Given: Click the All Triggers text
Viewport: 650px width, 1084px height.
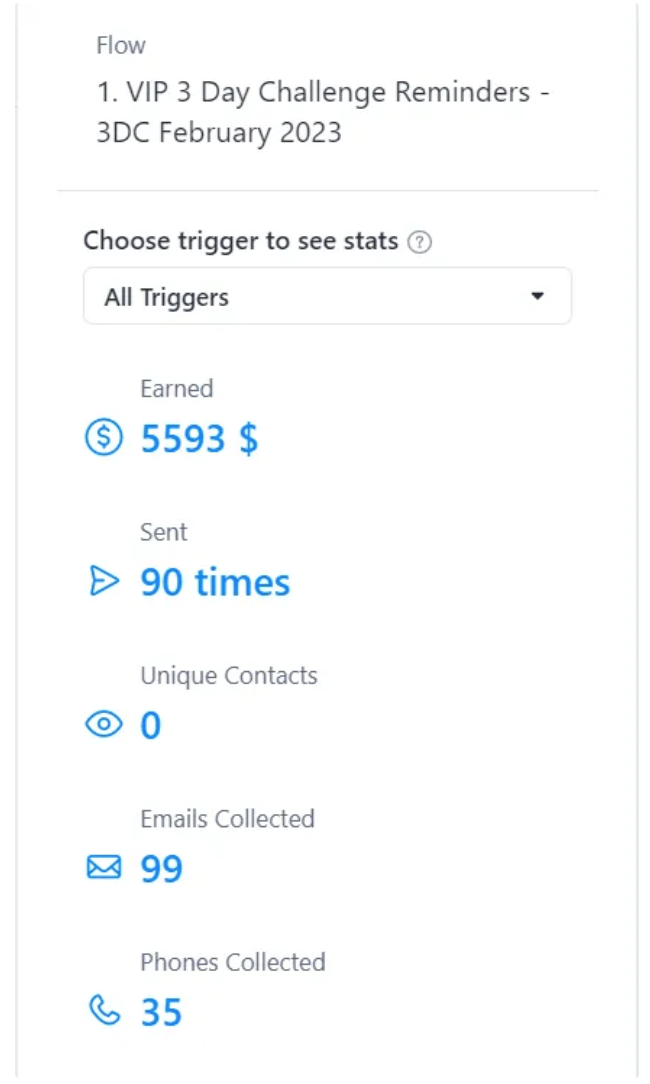Looking at the screenshot, I should (166, 297).
